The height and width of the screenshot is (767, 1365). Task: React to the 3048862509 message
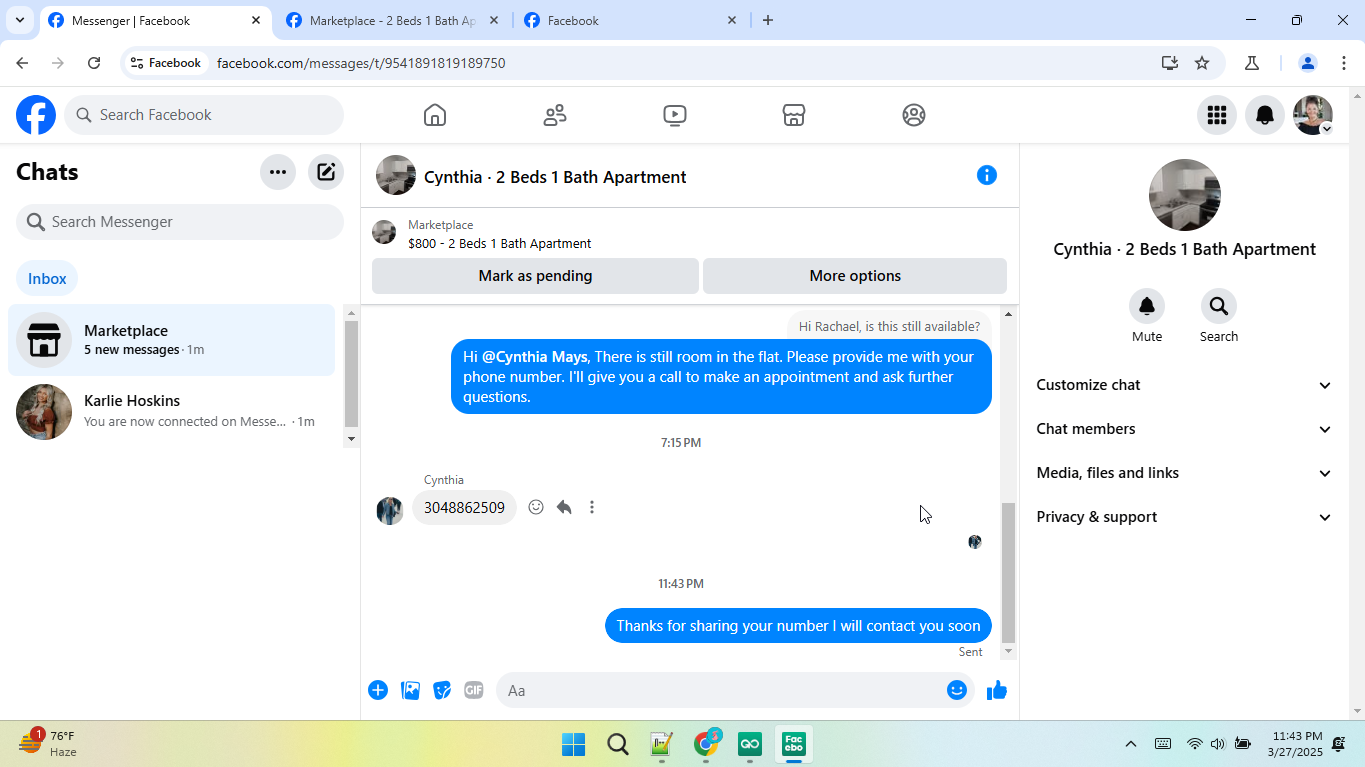(536, 507)
